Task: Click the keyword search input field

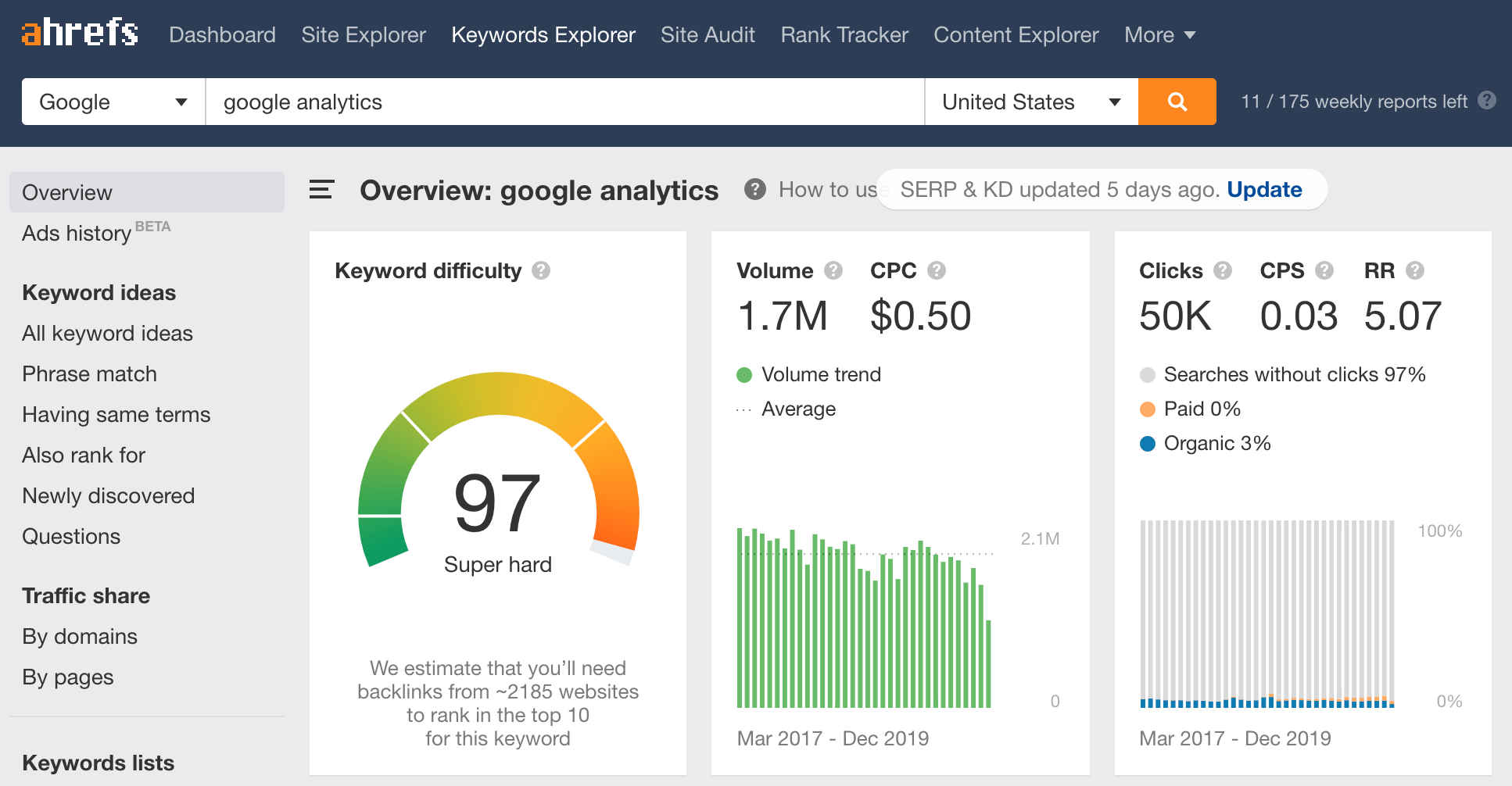Action: [564, 102]
